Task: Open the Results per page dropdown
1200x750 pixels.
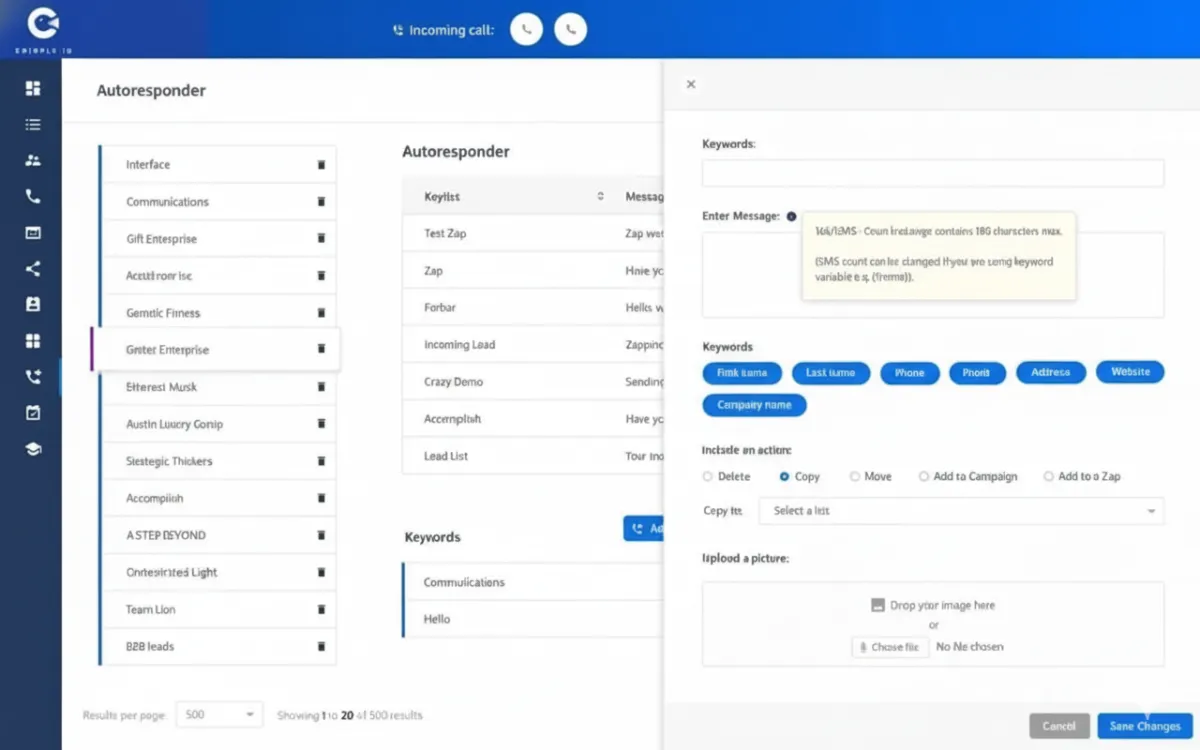Action: [219, 715]
